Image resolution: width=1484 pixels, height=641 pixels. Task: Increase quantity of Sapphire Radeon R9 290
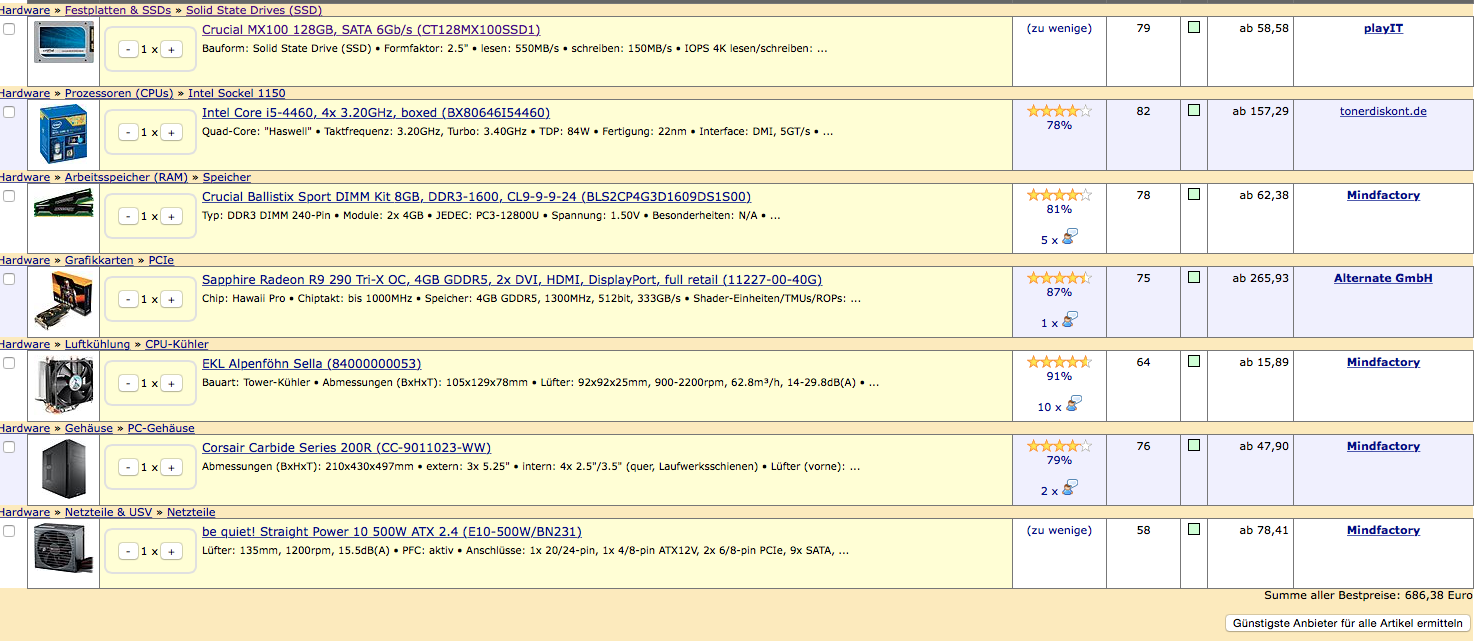click(x=171, y=299)
